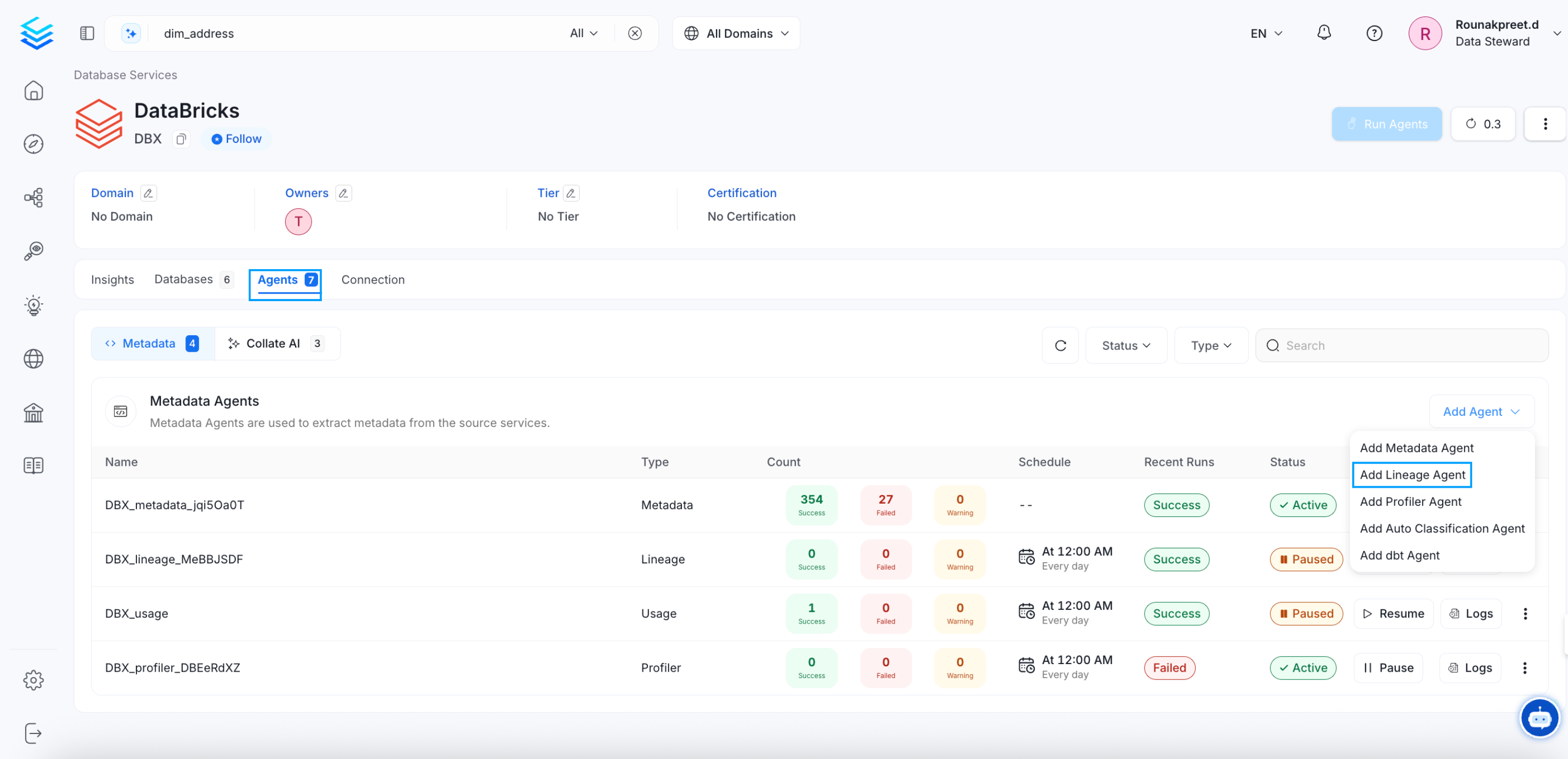This screenshot has height=759, width=1568.
Task: Expand the Type filter dropdown
Action: pyautogui.click(x=1210, y=345)
